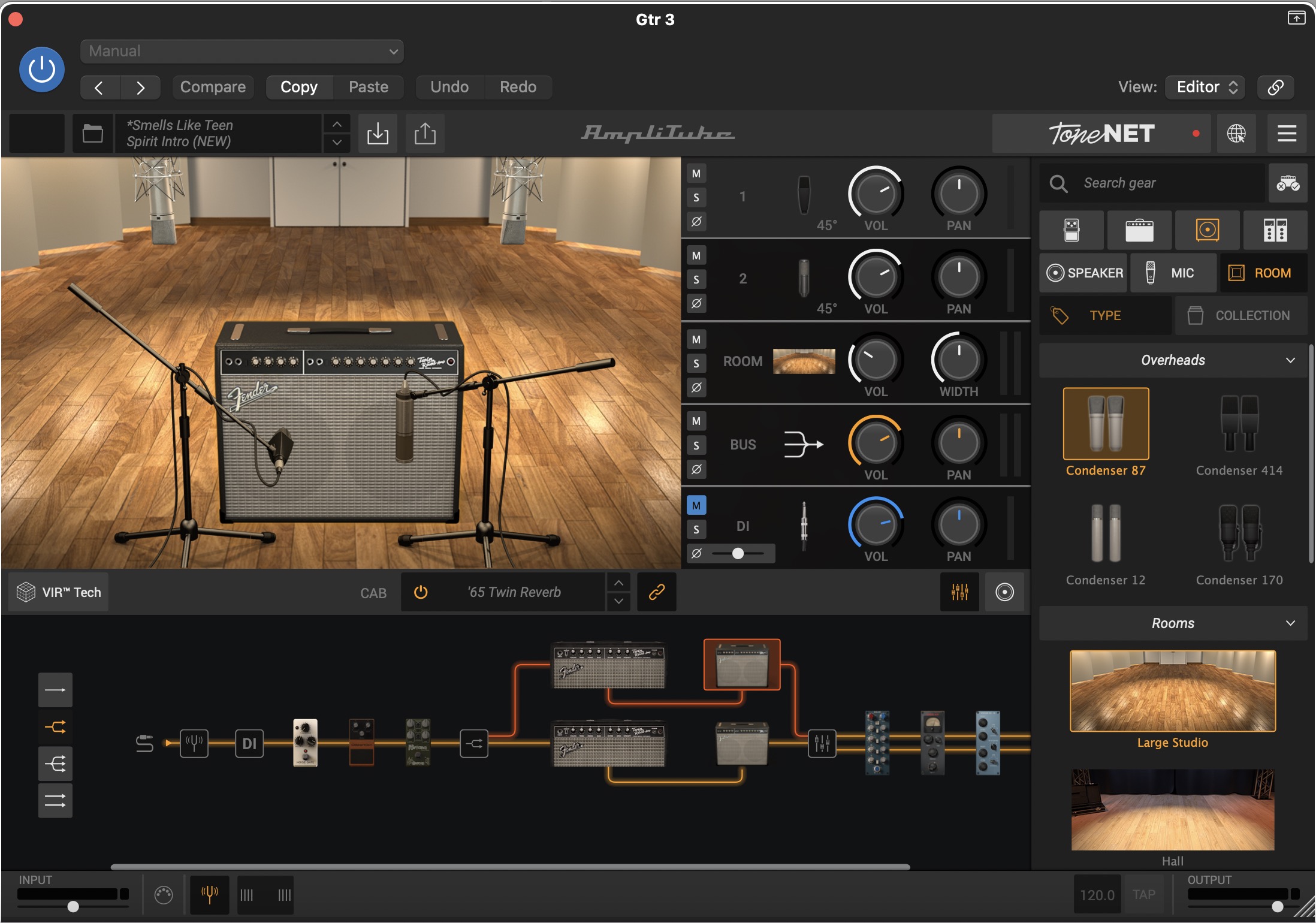1316x923 pixels.
Task: Step to next preset with down arrow
Action: click(337, 143)
